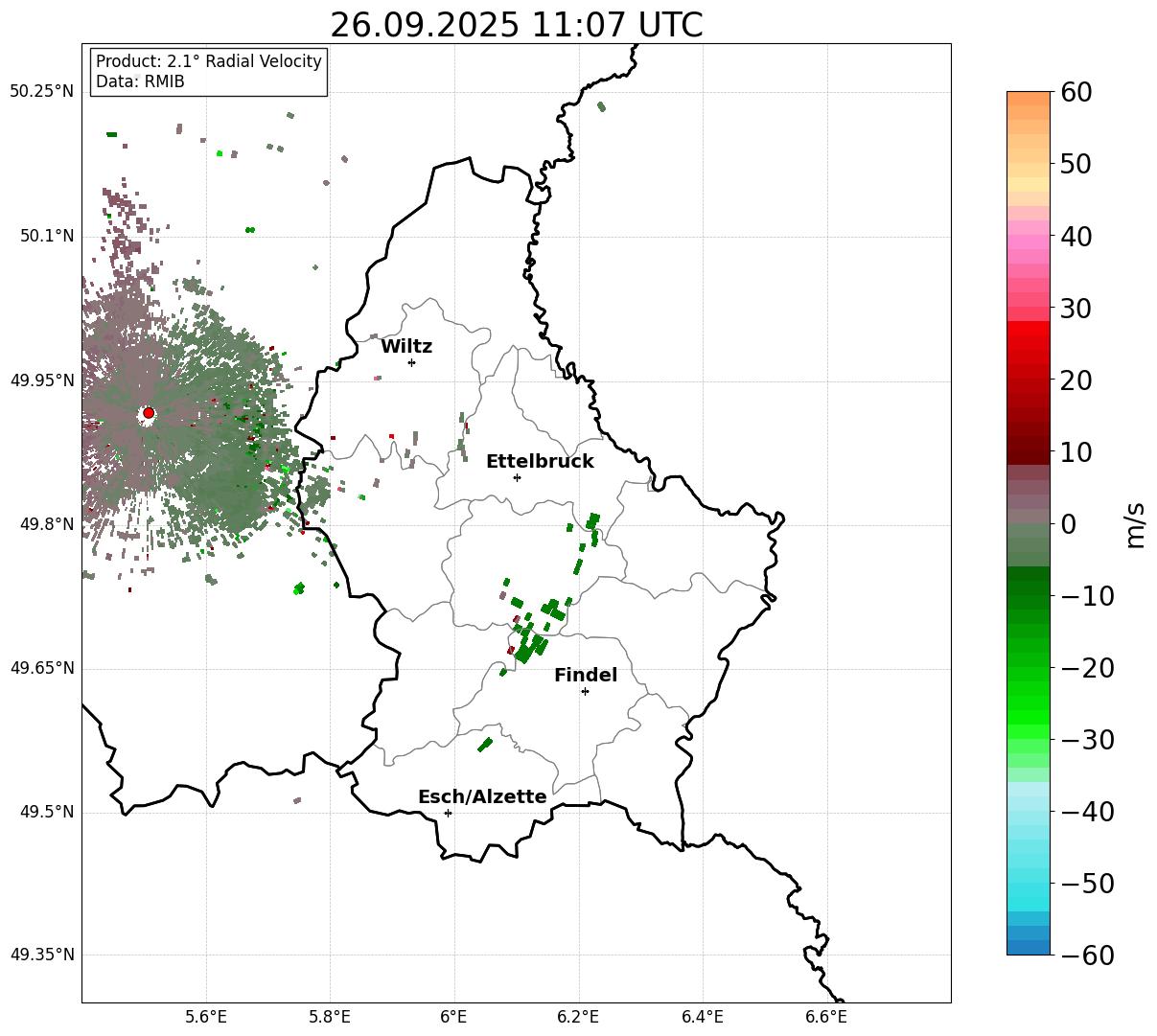The image size is (1157, 1036).
Task: Click the 6.4°E longitude label
Action: pos(703,1017)
